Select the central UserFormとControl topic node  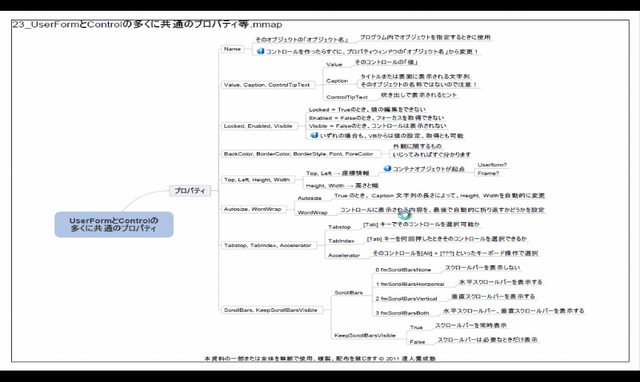pyautogui.click(x=114, y=224)
